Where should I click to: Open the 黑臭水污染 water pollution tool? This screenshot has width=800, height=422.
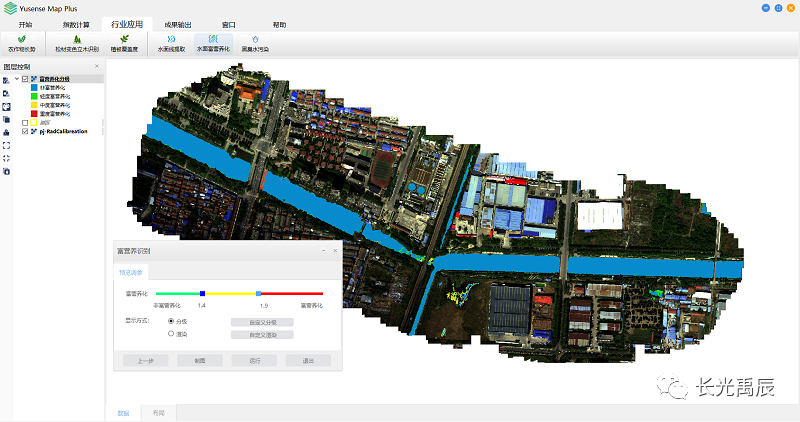[x=255, y=43]
